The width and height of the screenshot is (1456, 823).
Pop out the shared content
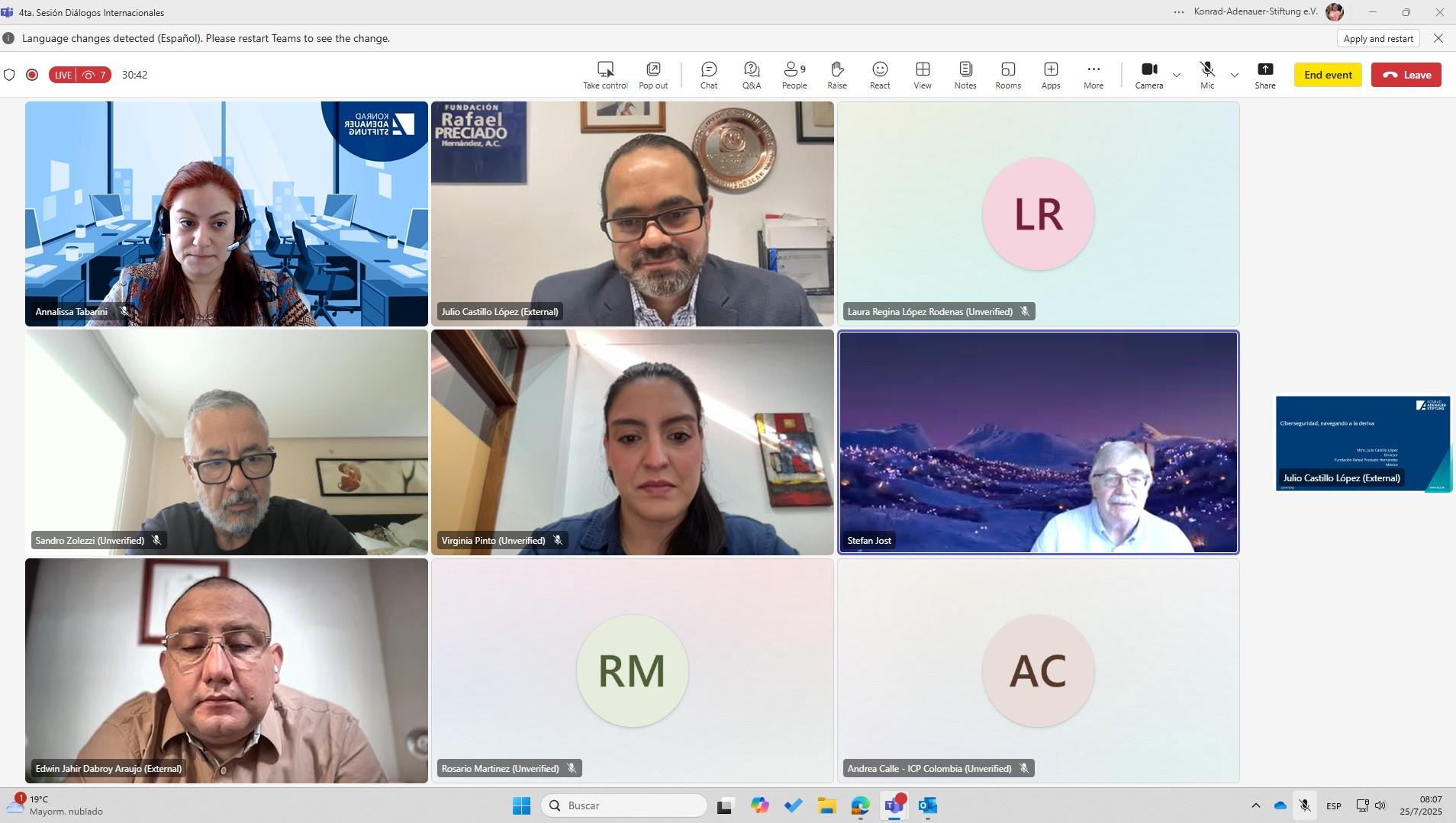652,75
